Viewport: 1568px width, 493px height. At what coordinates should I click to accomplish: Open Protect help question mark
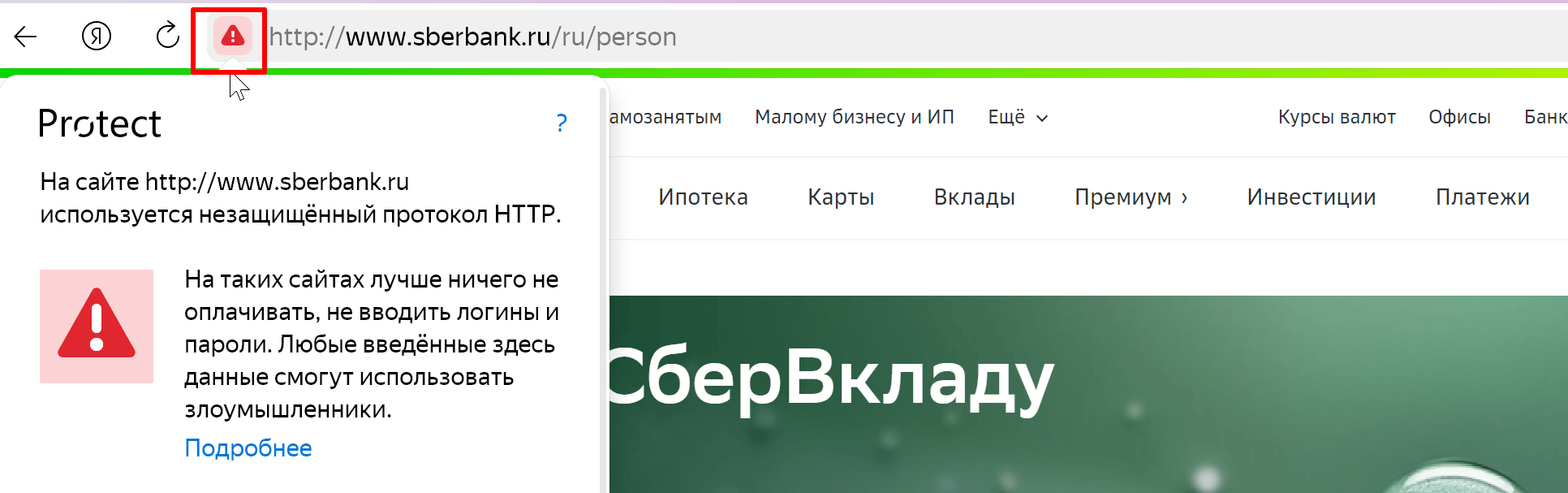pos(562,123)
